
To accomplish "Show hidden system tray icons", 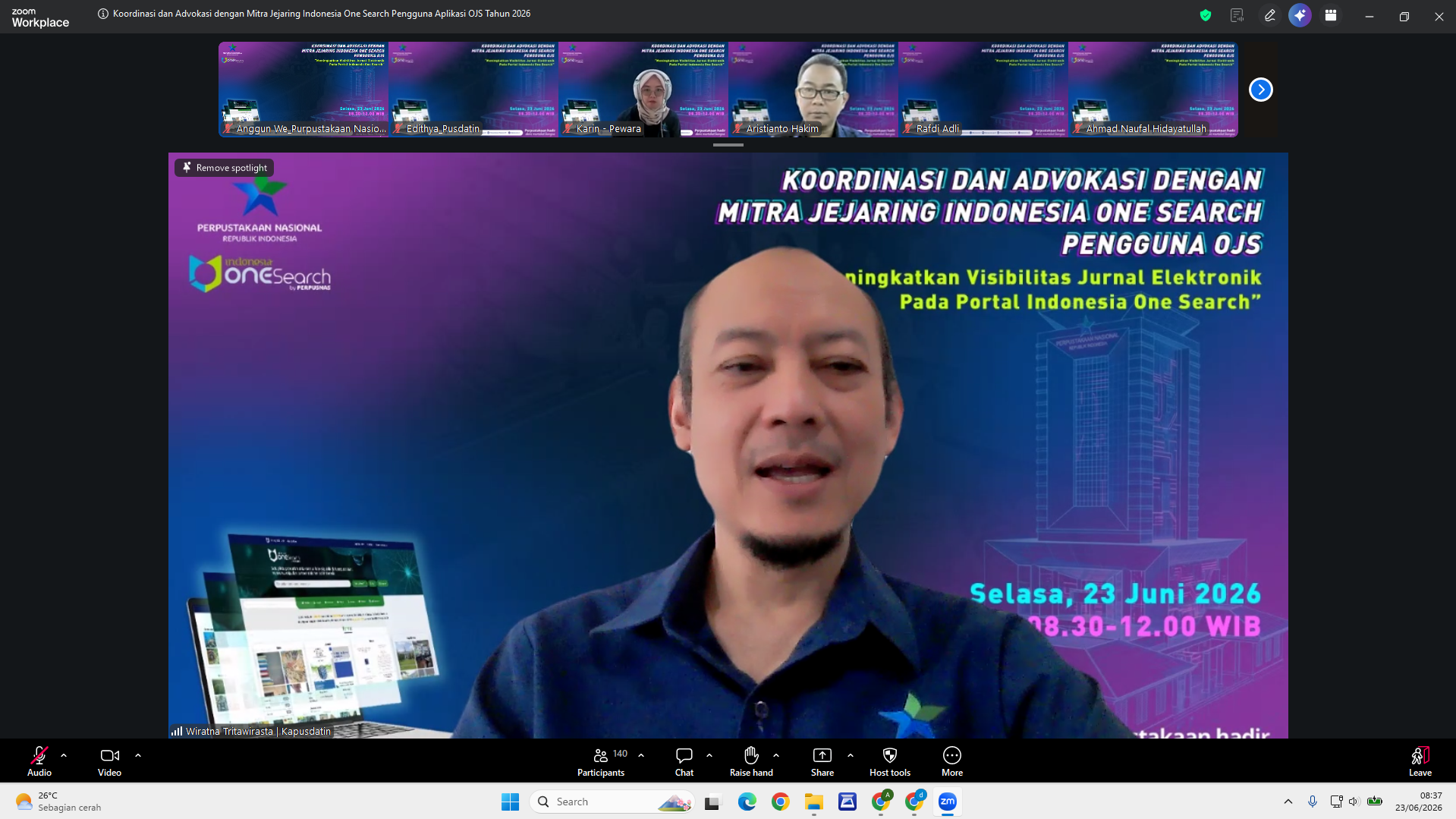I will tap(1288, 802).
